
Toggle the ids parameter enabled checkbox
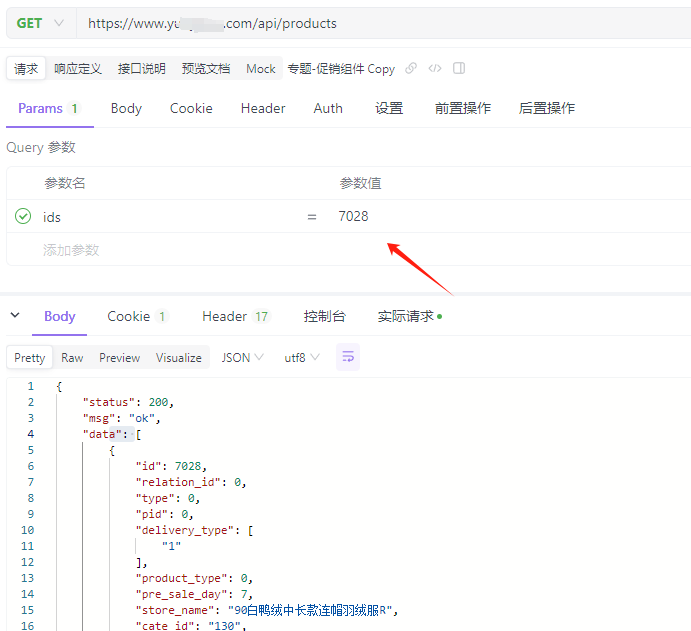pos(23,216)
